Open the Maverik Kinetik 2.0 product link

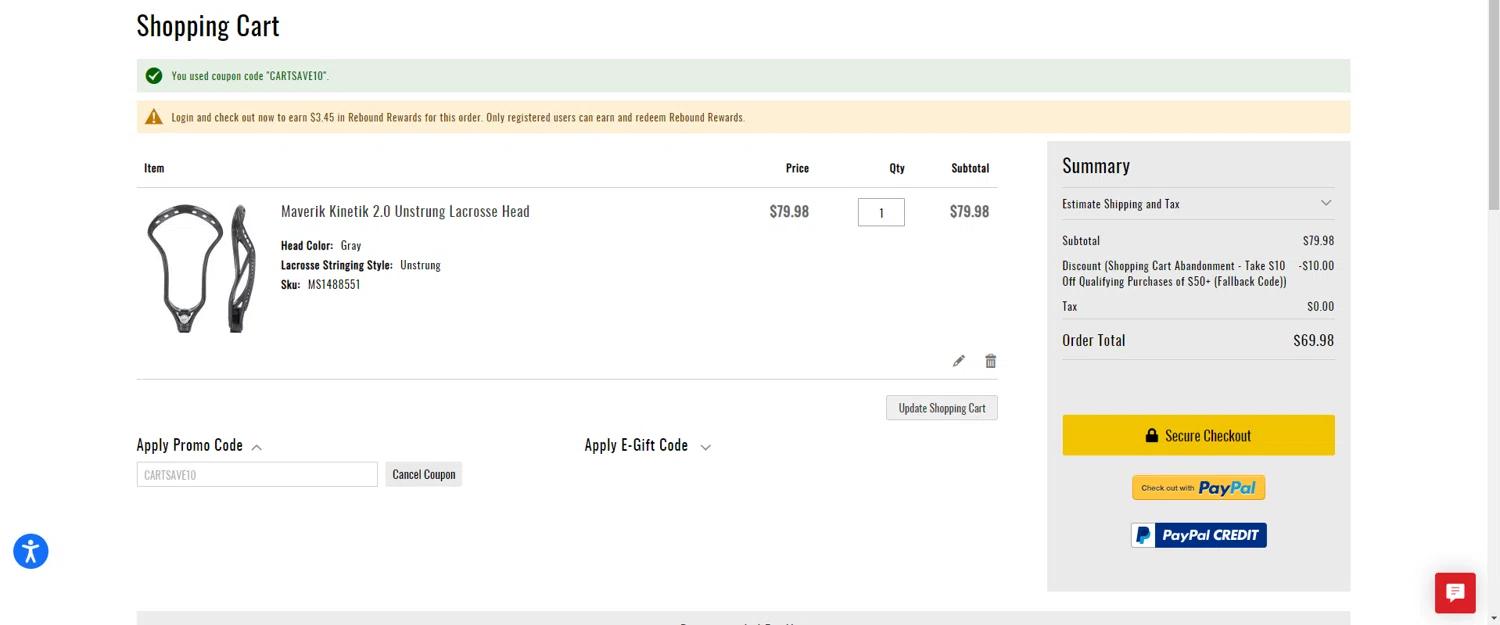point(405,211)
